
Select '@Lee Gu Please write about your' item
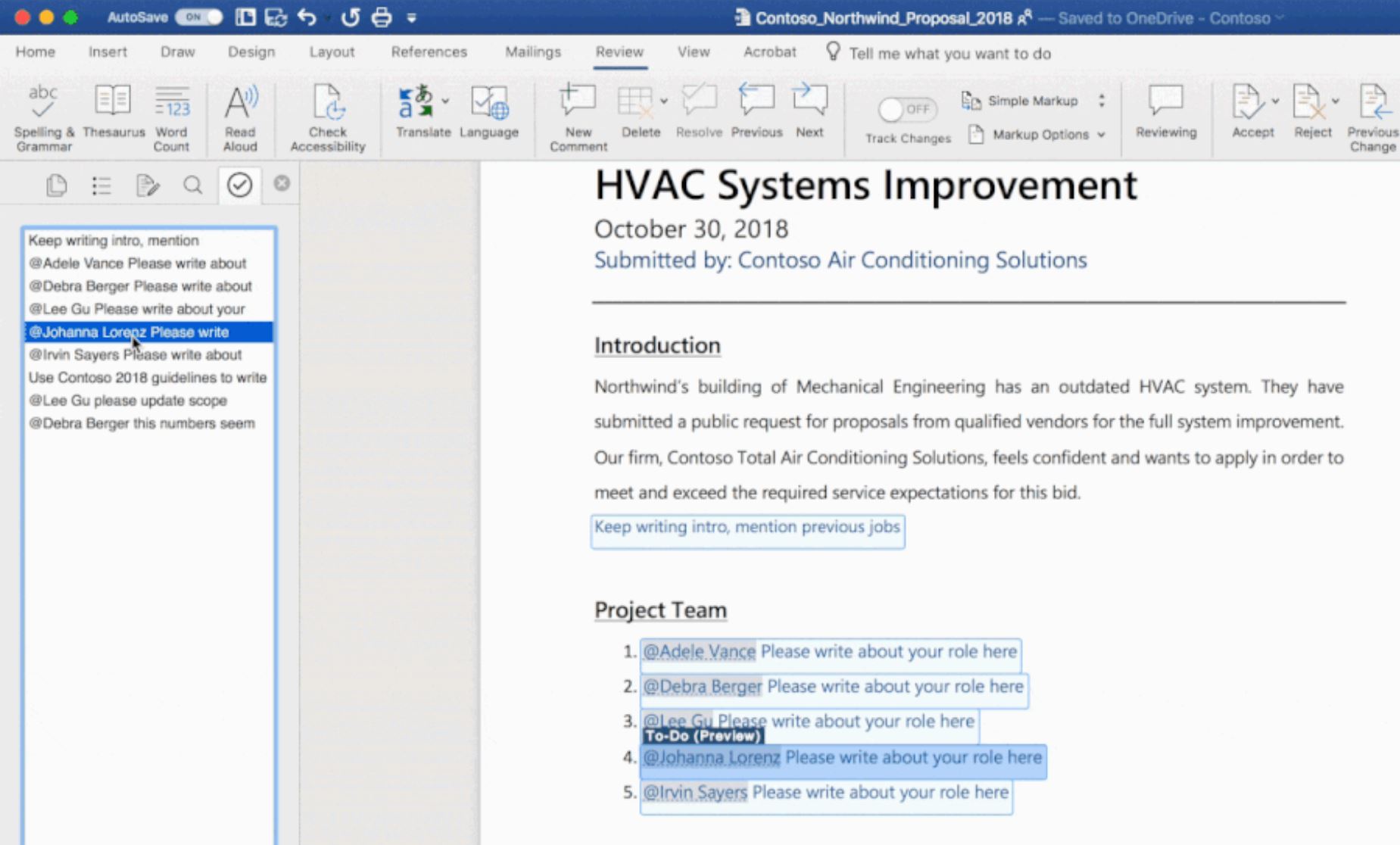click(148, 309)
